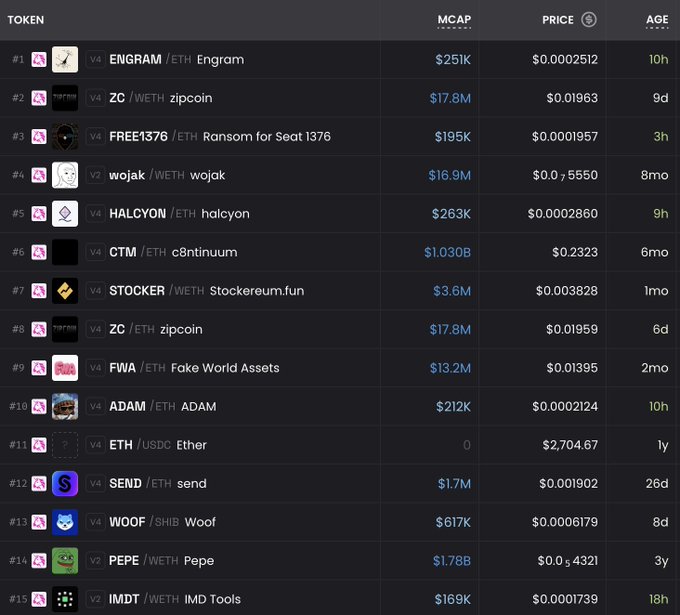This screenshot has height=615, width=680.
Task: Click the $3.6M market cap value
Action: [452, 291]
